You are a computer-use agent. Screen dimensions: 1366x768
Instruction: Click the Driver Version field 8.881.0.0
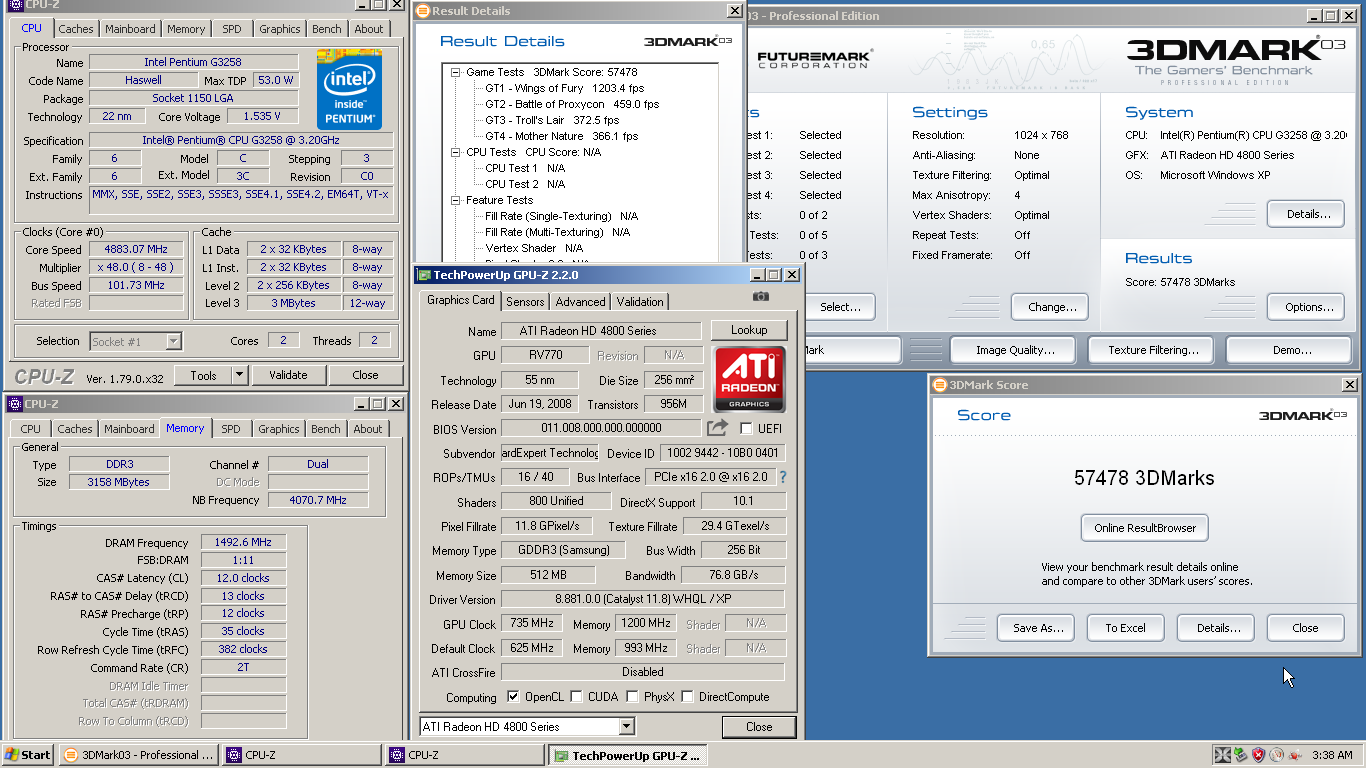click(642, 600)
